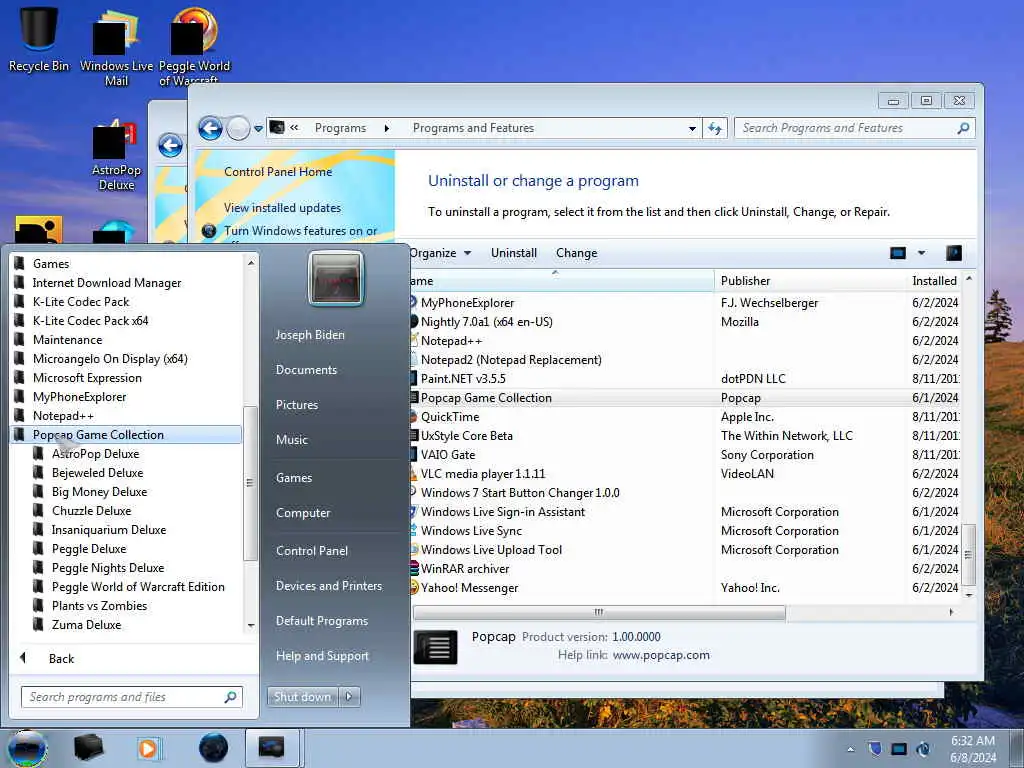Open Turn Windows features on or off link
Screen dimensions: 1024x768
coord(300,231)
